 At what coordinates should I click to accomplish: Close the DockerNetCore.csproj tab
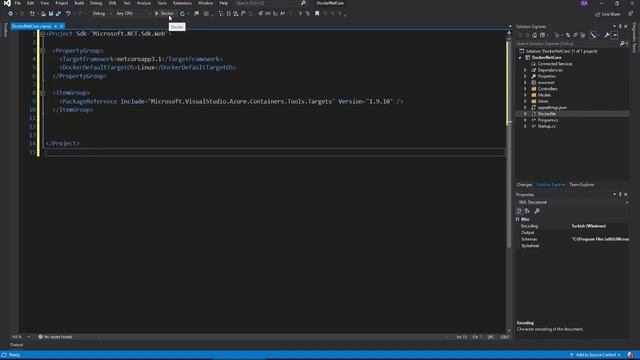click(62, 26)
